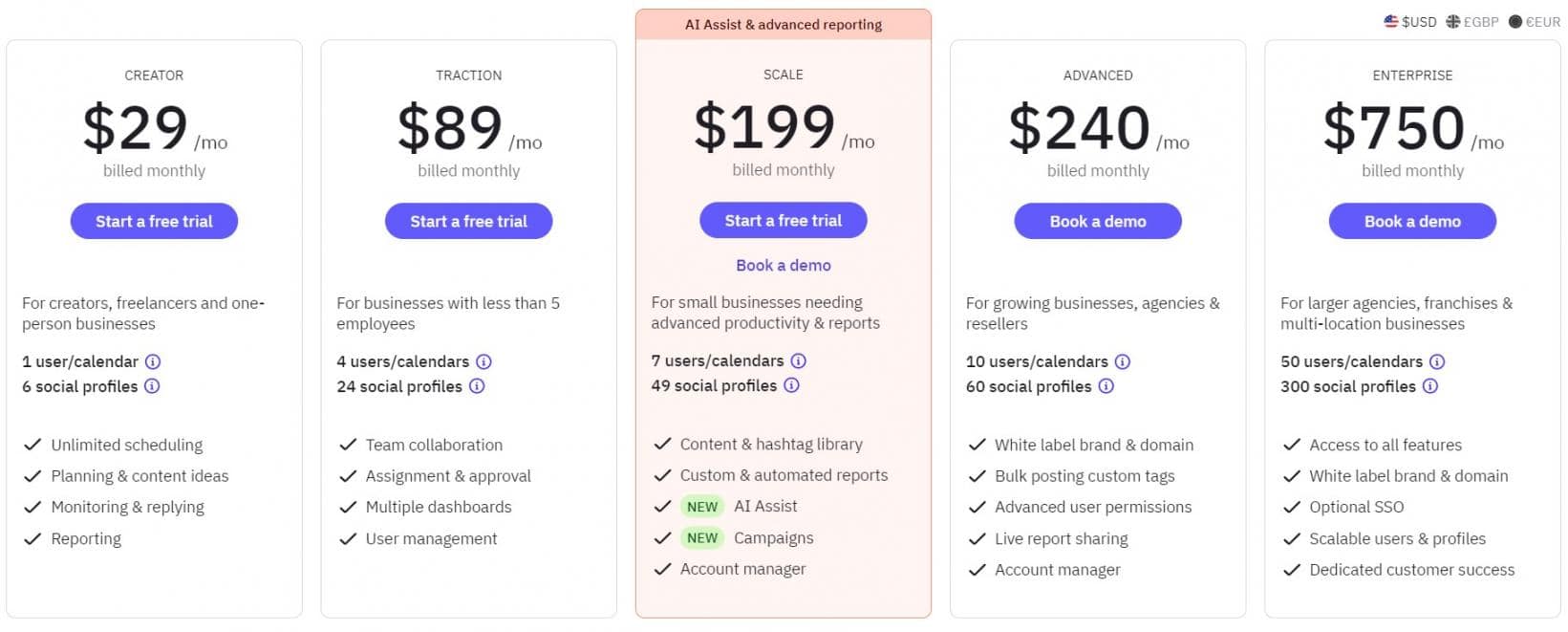Open info tooltip for 10 users/calendars
1568x632 pixels.
click(x=1123, y=361)
